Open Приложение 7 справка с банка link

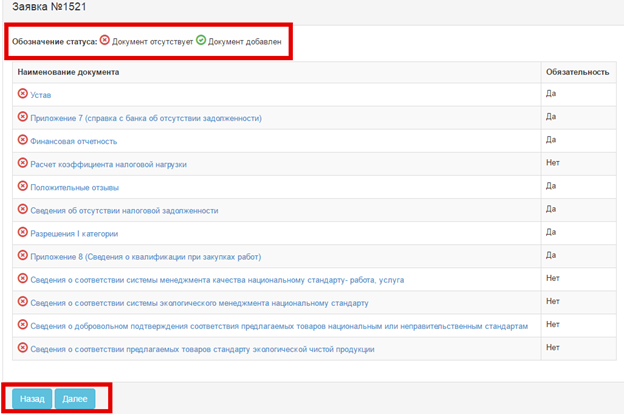146,118
